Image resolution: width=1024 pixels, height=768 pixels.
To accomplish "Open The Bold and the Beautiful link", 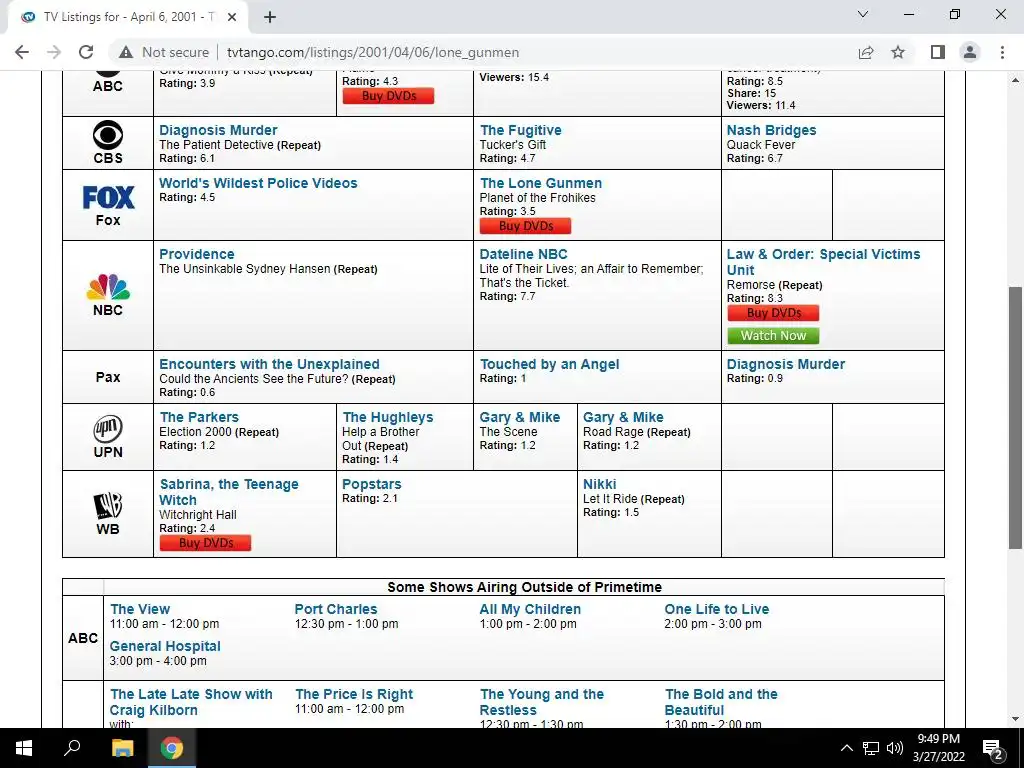I will coord(721,703).
